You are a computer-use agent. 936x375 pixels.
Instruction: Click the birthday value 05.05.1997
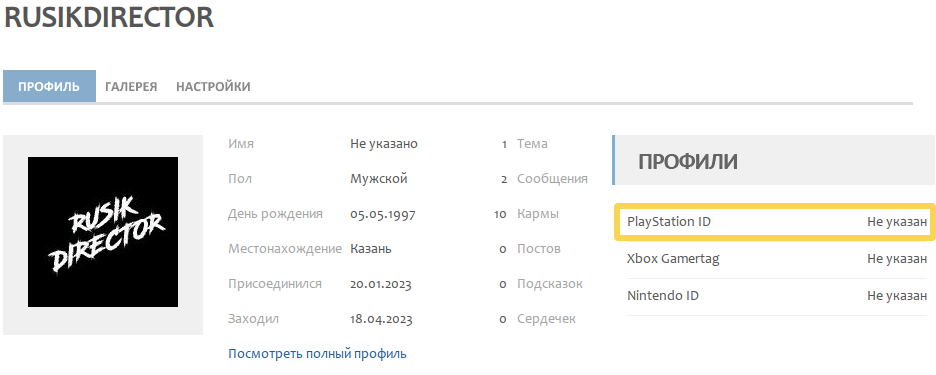[x=383, y=214]
